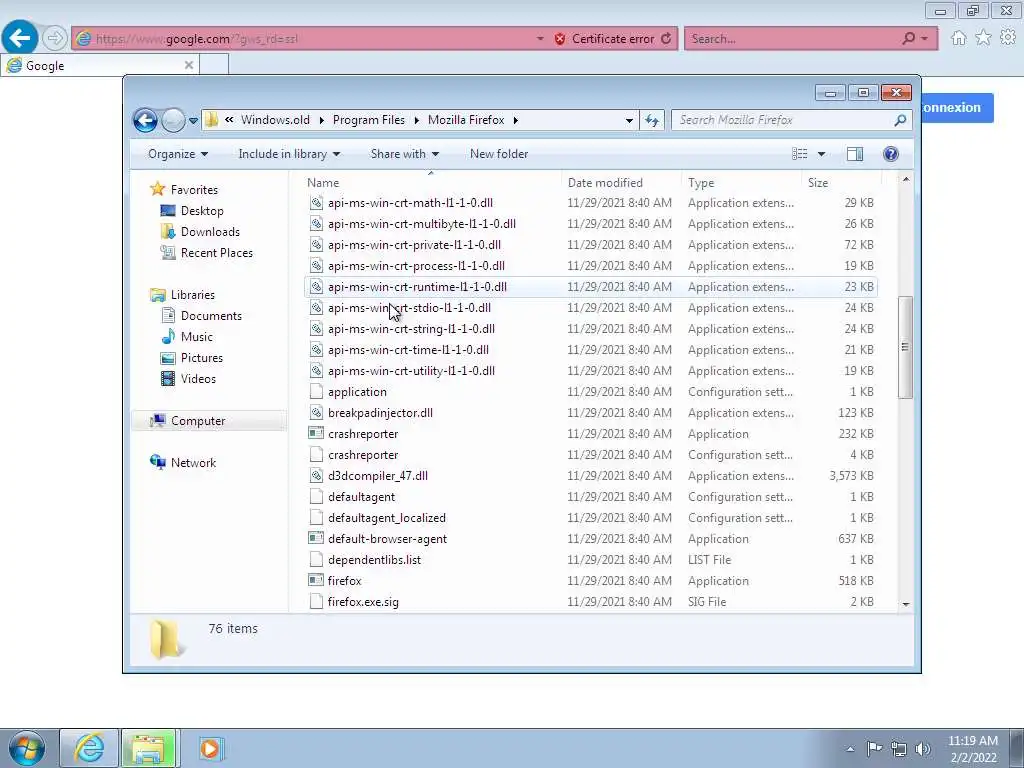Open the address bar previous locations dropdown
The width and height of the screenshot is (1024, 768).
point(629,120)
